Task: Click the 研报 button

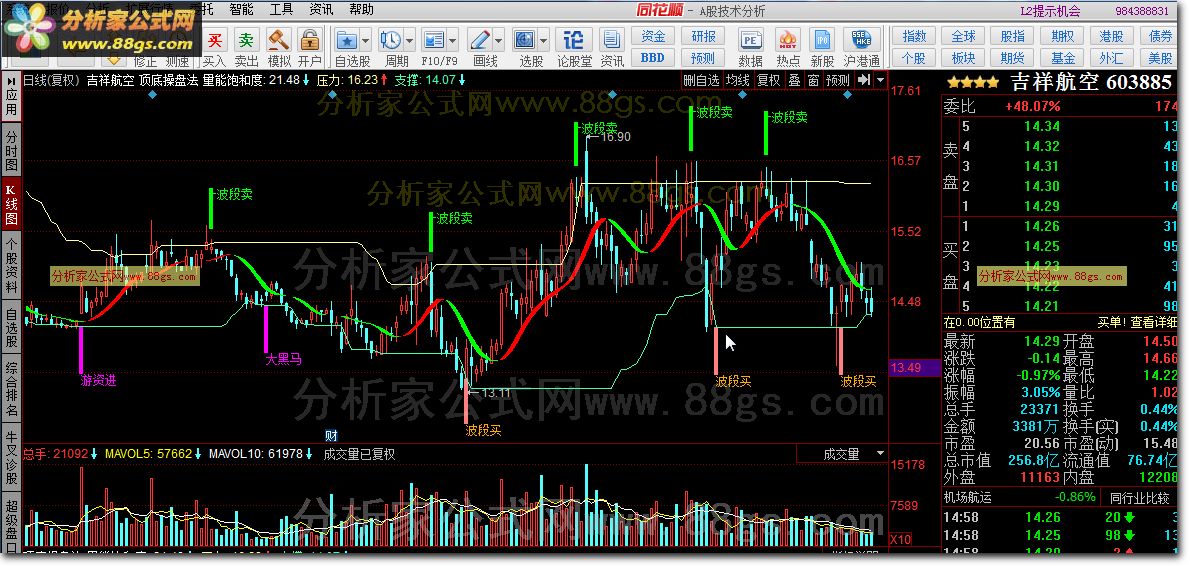Action: [703, 36]
